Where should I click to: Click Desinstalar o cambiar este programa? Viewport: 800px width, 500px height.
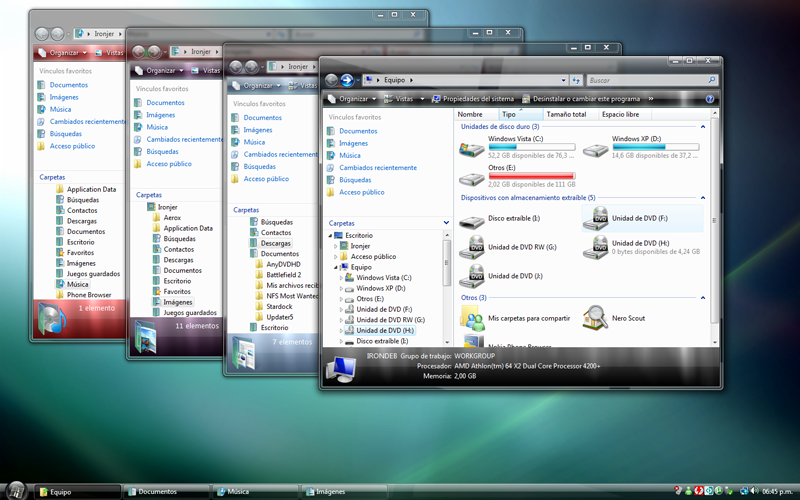click(581, 99)
